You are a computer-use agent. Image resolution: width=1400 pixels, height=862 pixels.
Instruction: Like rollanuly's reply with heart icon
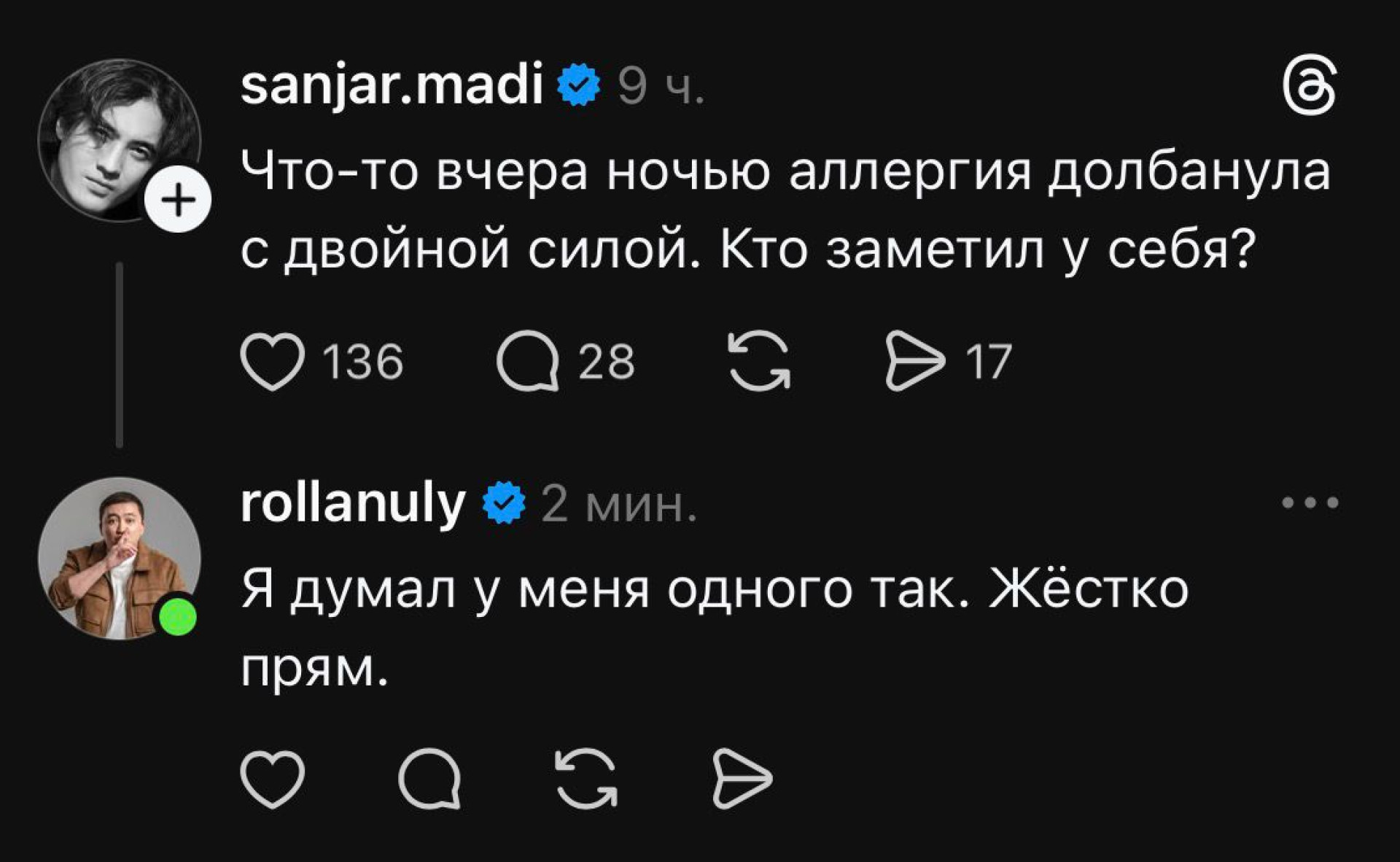[x=272, y=779]
